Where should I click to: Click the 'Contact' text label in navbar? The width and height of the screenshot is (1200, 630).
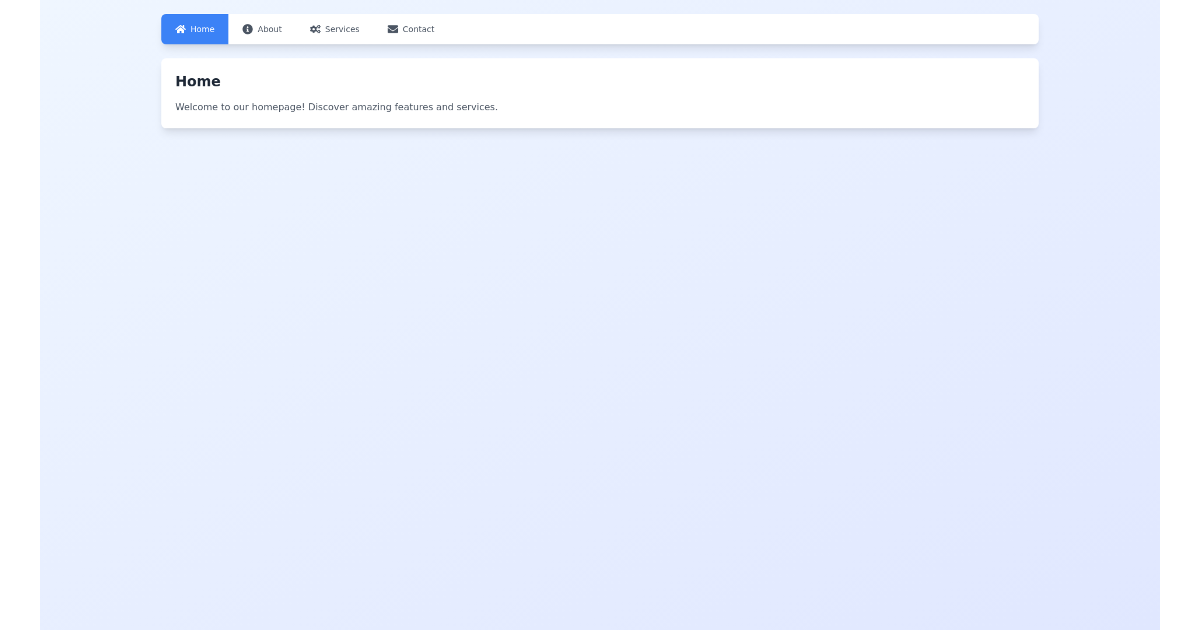click(x=419, y=29)
